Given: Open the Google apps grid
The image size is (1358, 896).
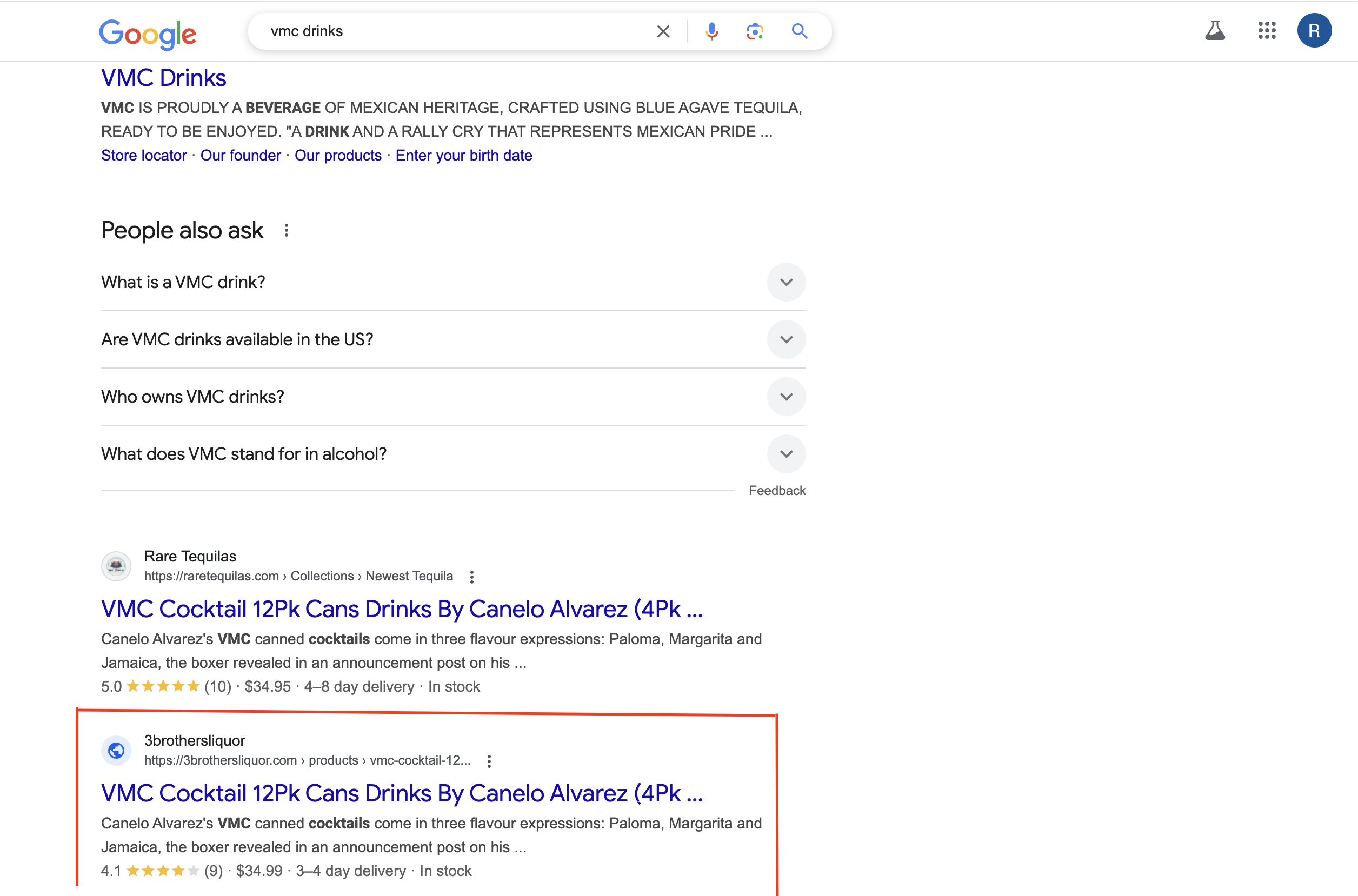Looking at the screenshot, I should point(1267,31).
